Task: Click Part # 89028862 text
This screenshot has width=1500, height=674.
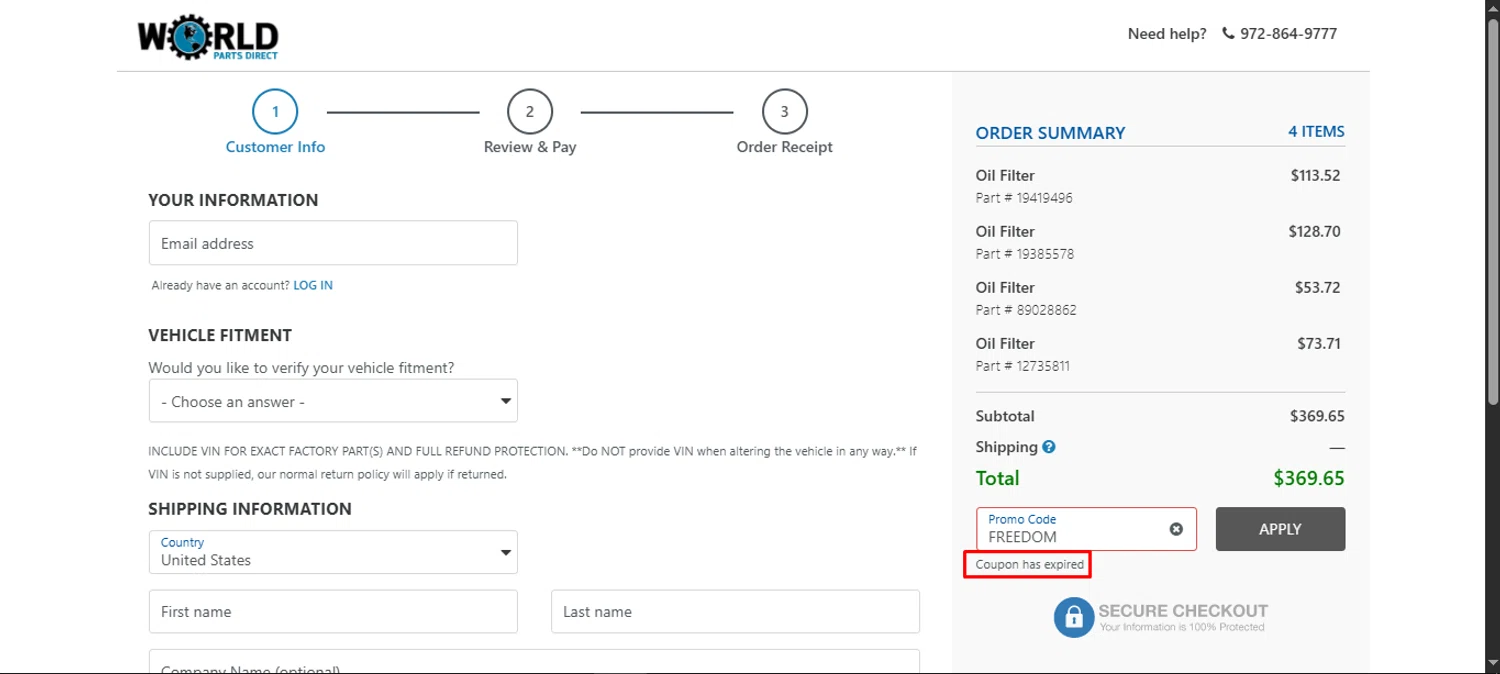Action: pos(1026,310)
